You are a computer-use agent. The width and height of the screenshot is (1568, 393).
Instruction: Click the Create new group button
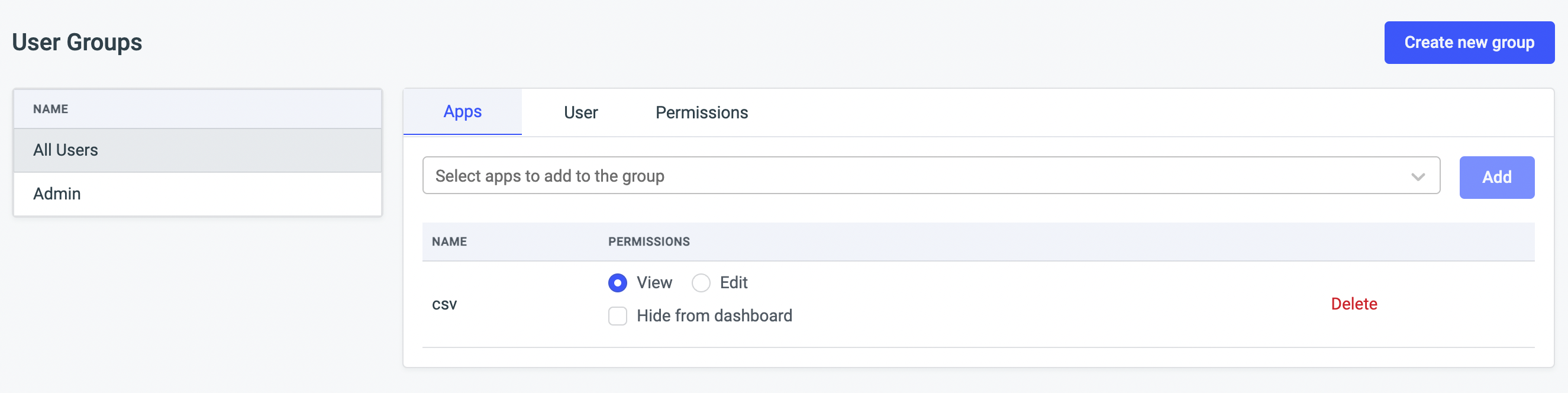pos(1468,43)
